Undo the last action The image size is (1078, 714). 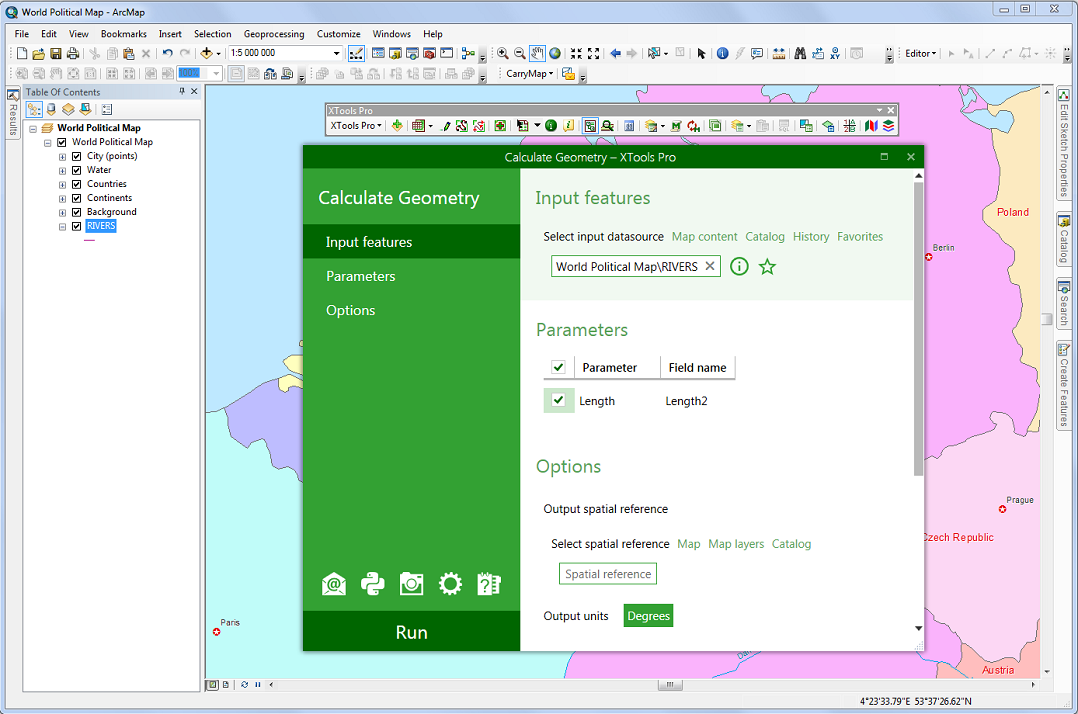click(167, 54)
